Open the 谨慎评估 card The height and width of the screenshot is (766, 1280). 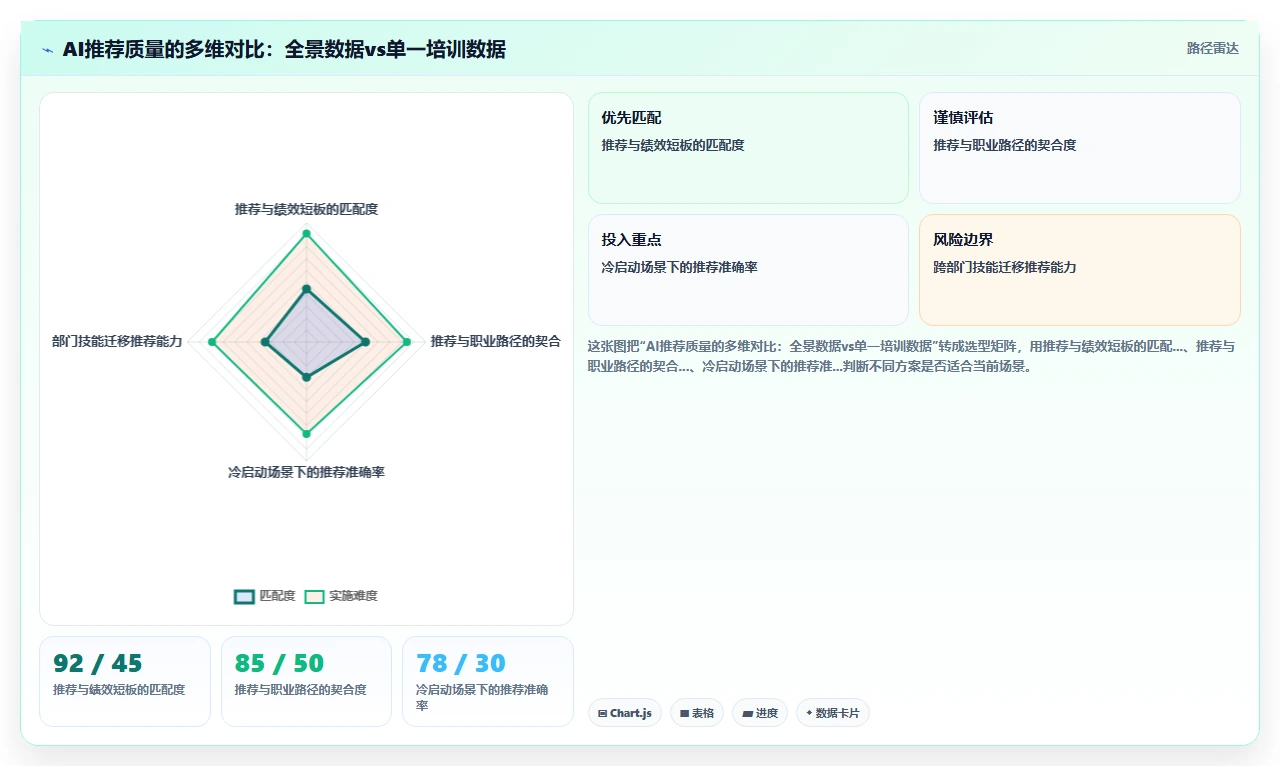pyautogui.click(x=1080, y=148)
